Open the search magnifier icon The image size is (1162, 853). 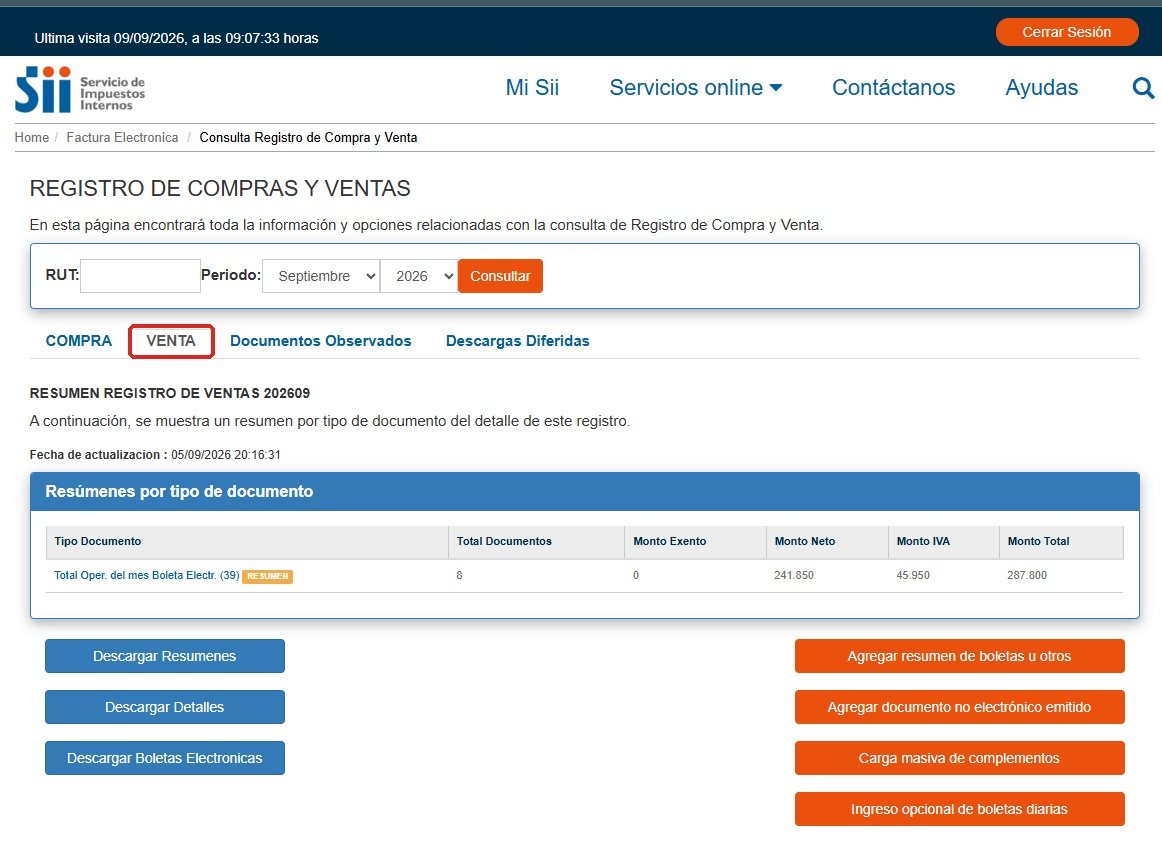(1143, 88)
